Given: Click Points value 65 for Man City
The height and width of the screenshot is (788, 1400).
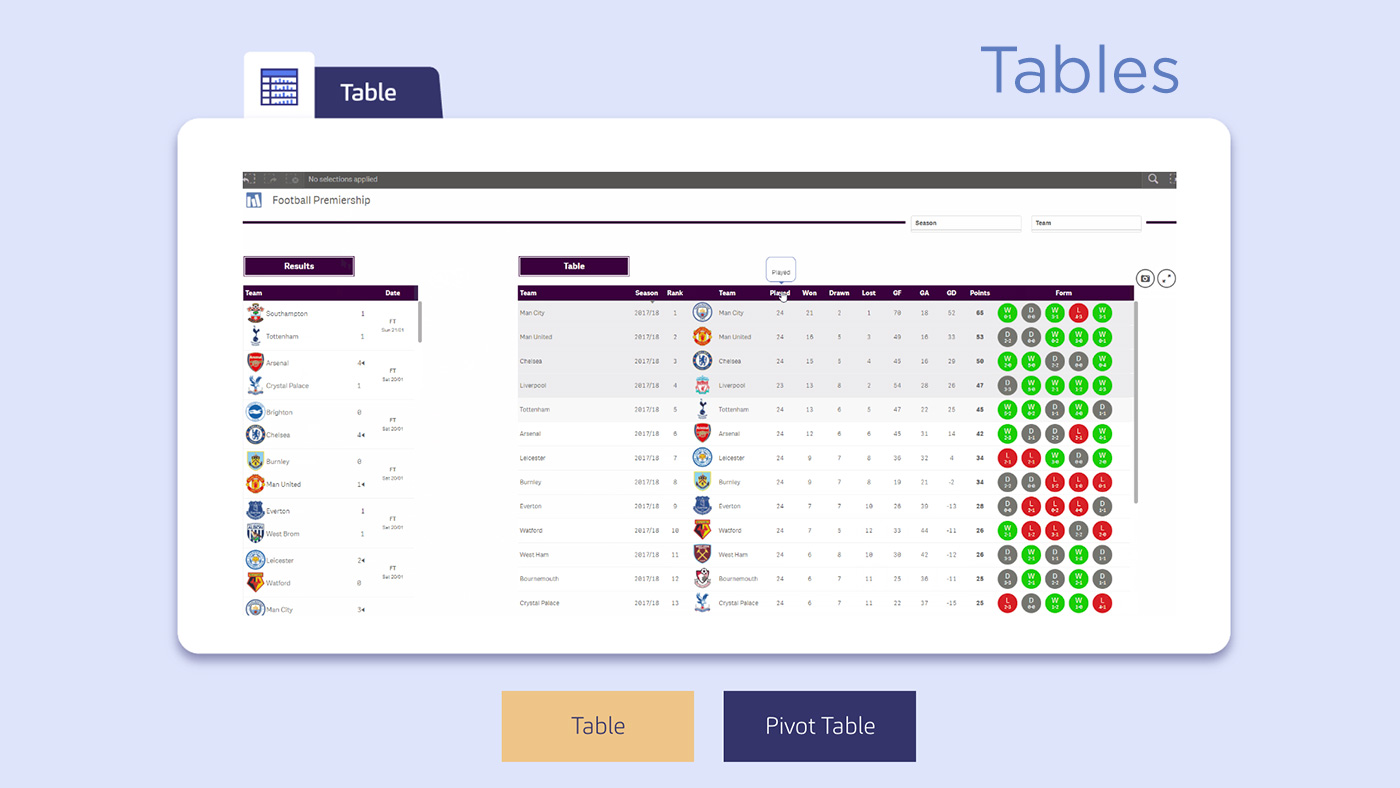Looking at the screenshot, I should click(980, 313).
